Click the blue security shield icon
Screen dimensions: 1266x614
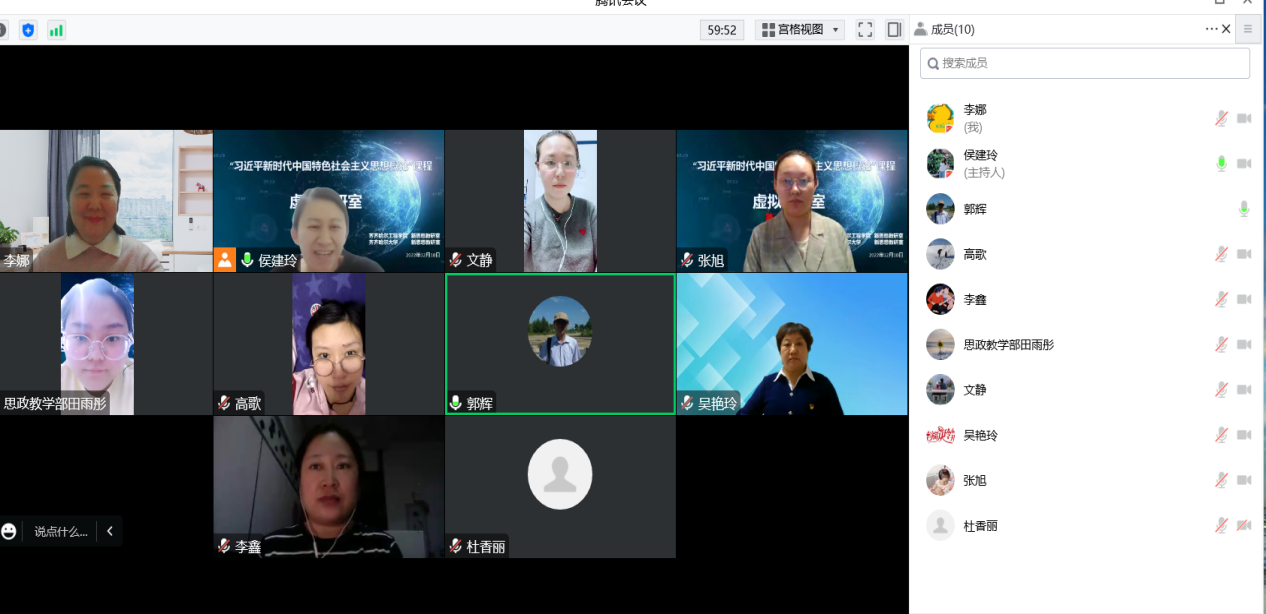click(x=28, y=30)
